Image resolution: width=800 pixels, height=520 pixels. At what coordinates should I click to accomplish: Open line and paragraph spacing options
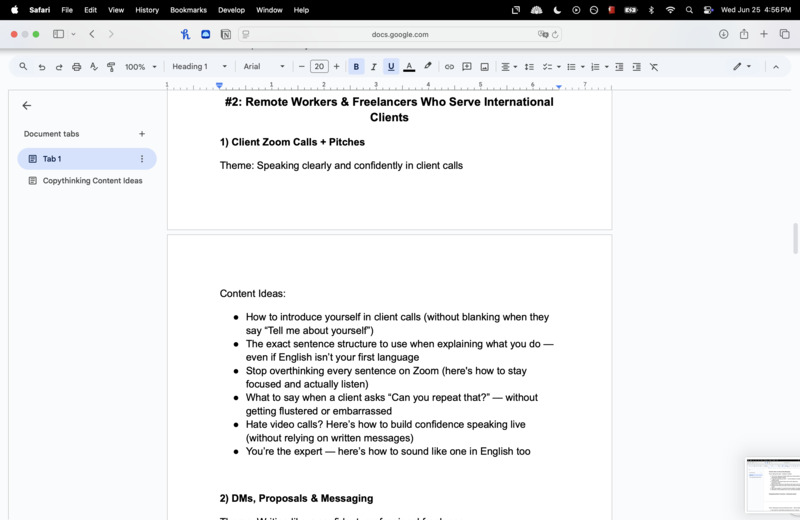(x=529, y=67)
